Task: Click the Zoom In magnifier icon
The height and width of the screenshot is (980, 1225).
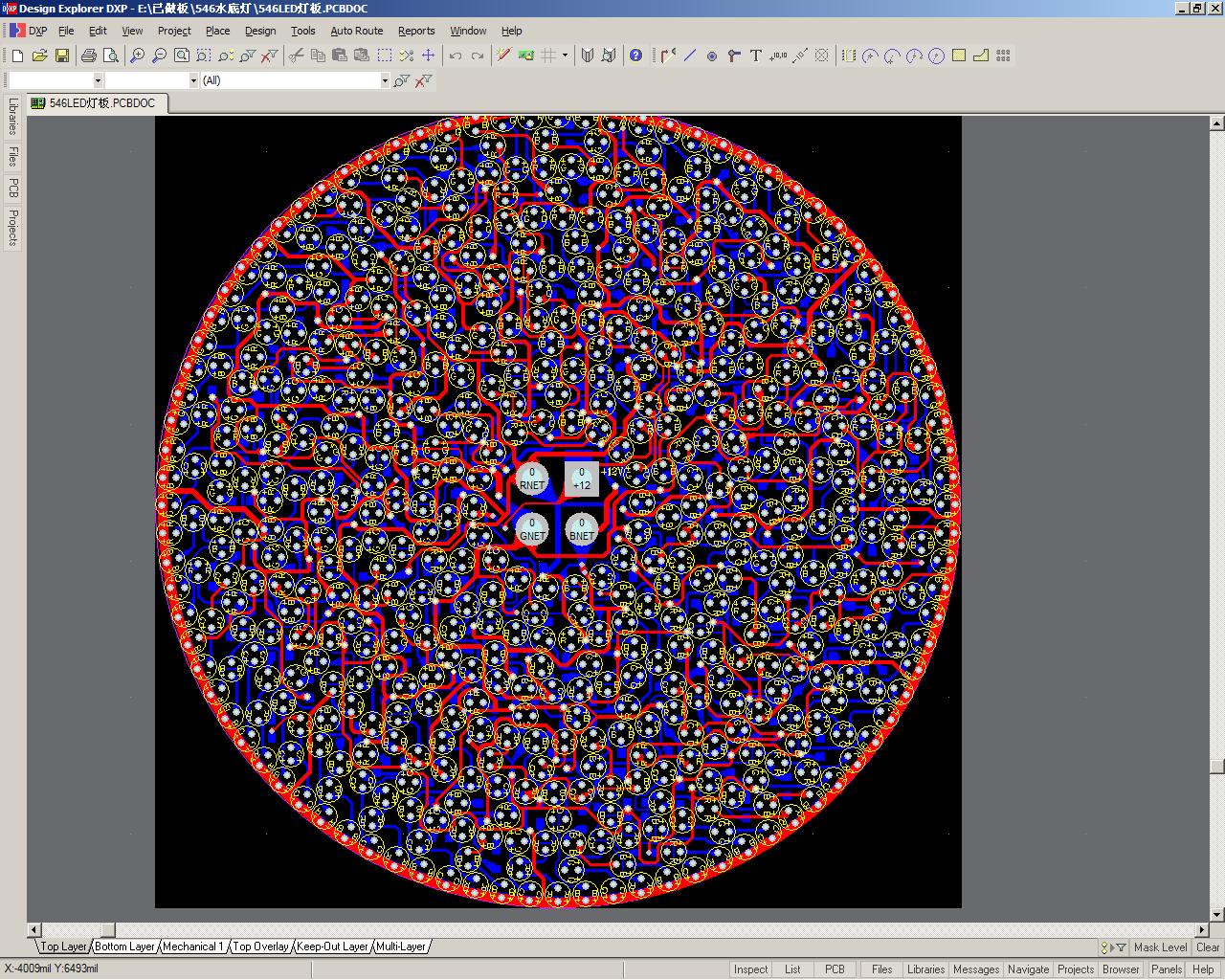Action: (x=137, y=56)
